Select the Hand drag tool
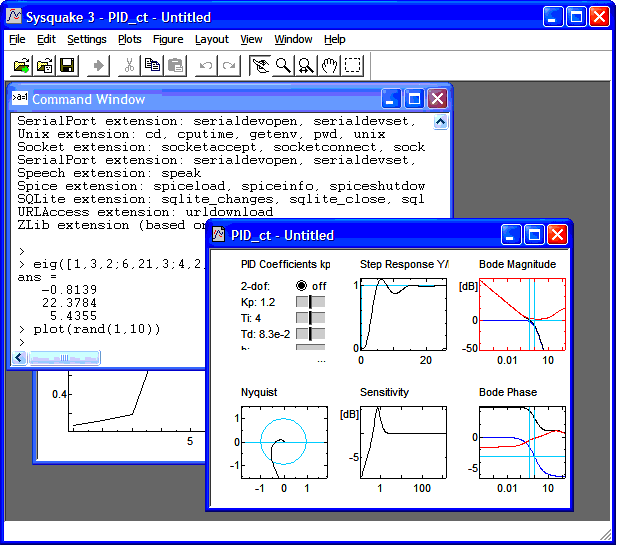 [329, 66]
